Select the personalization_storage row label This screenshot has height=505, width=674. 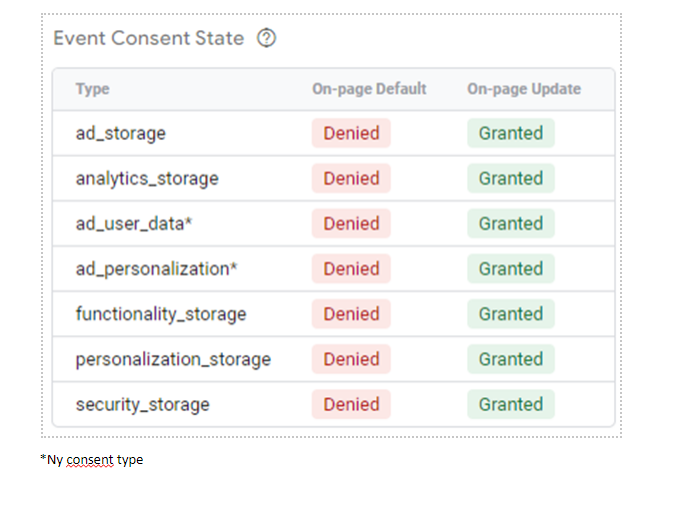point(173,359)
